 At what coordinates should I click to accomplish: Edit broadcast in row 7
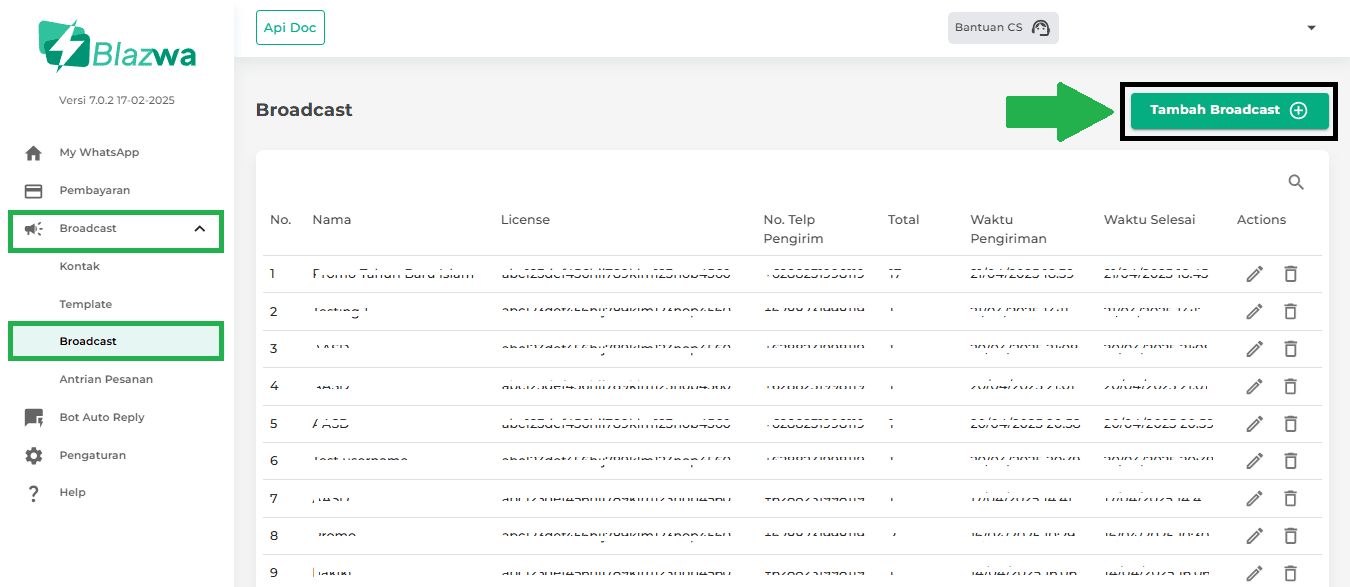point(1255,498)
